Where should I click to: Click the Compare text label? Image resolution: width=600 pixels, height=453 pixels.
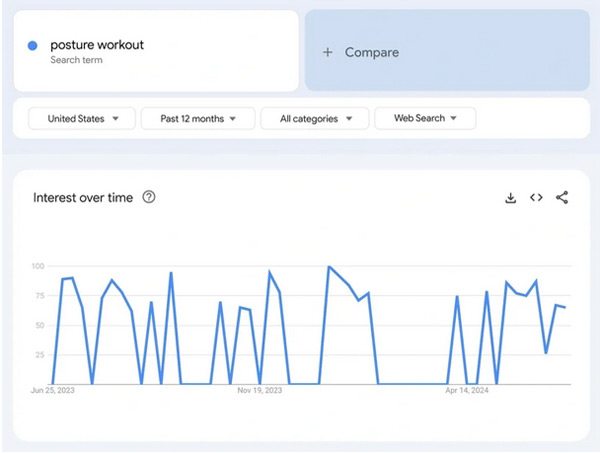click(x=371, y=52)
